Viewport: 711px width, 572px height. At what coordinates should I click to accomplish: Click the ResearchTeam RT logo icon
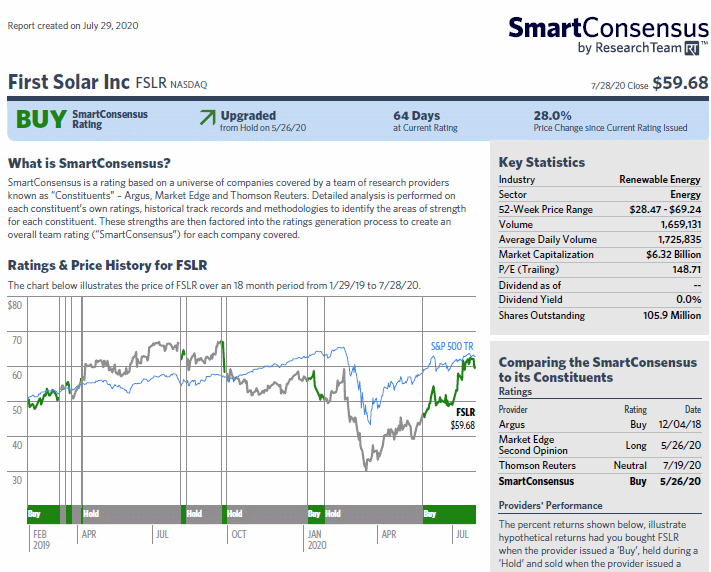coord(692,48)
